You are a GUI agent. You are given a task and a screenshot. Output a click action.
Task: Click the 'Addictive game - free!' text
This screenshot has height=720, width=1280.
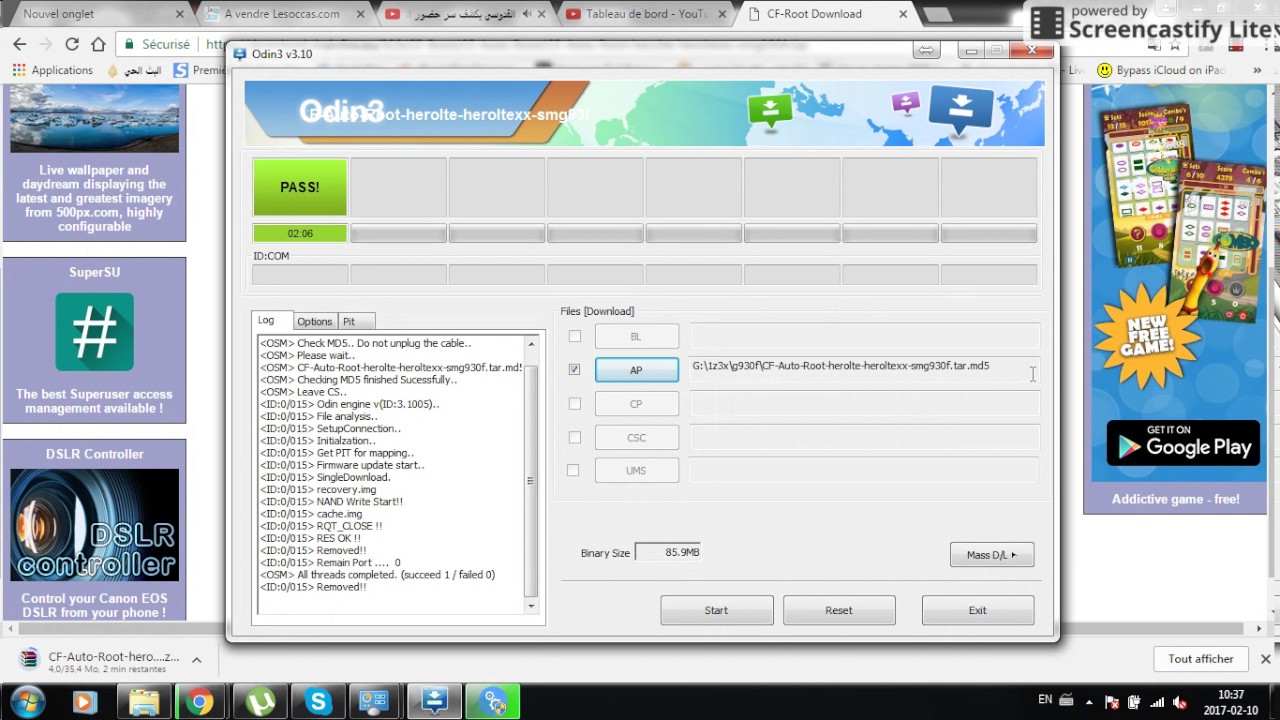1176,499
